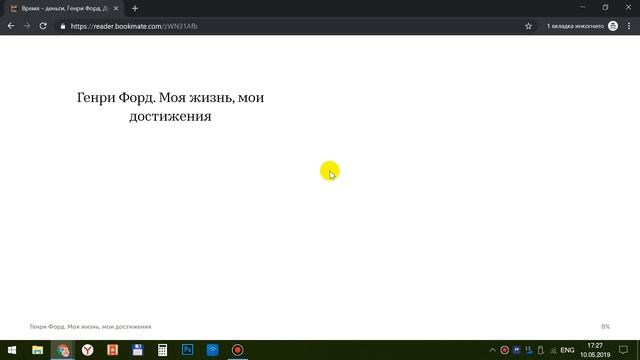
Task: Bookmark this page with the star
Action: [x=528, y=26]
